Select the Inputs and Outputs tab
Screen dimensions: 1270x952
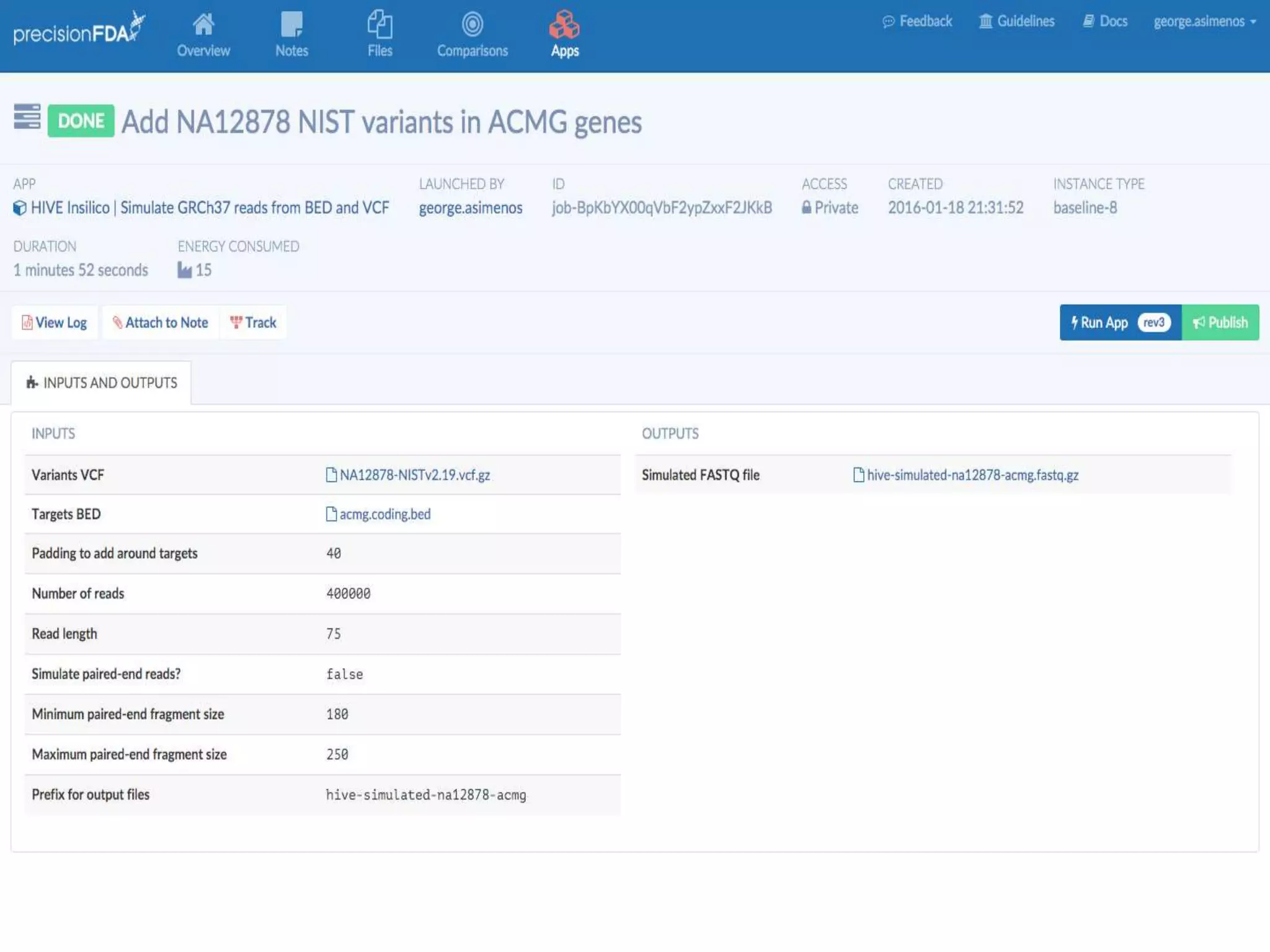(x=102, y=383)
